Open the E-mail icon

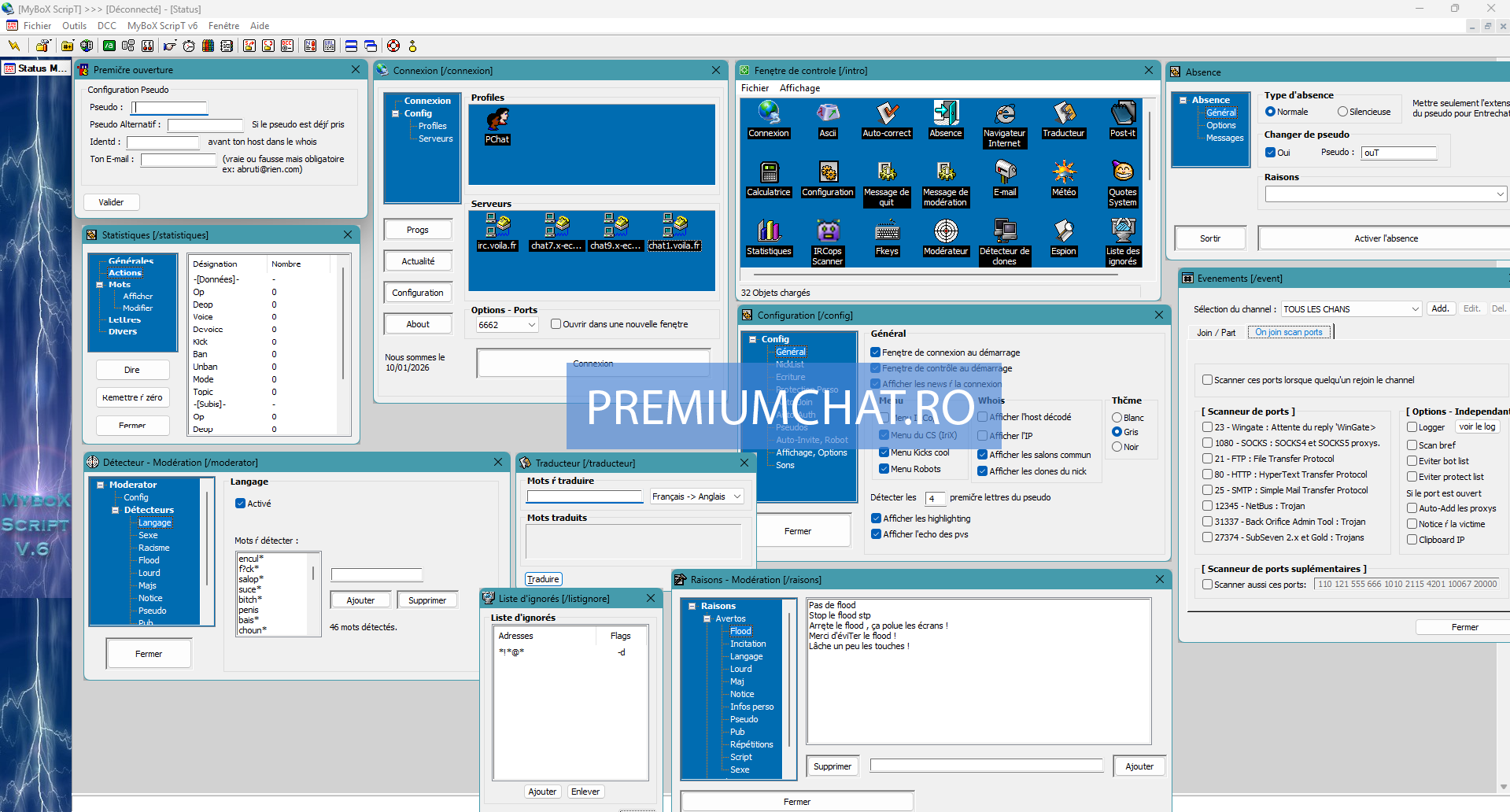point(1005,179)
